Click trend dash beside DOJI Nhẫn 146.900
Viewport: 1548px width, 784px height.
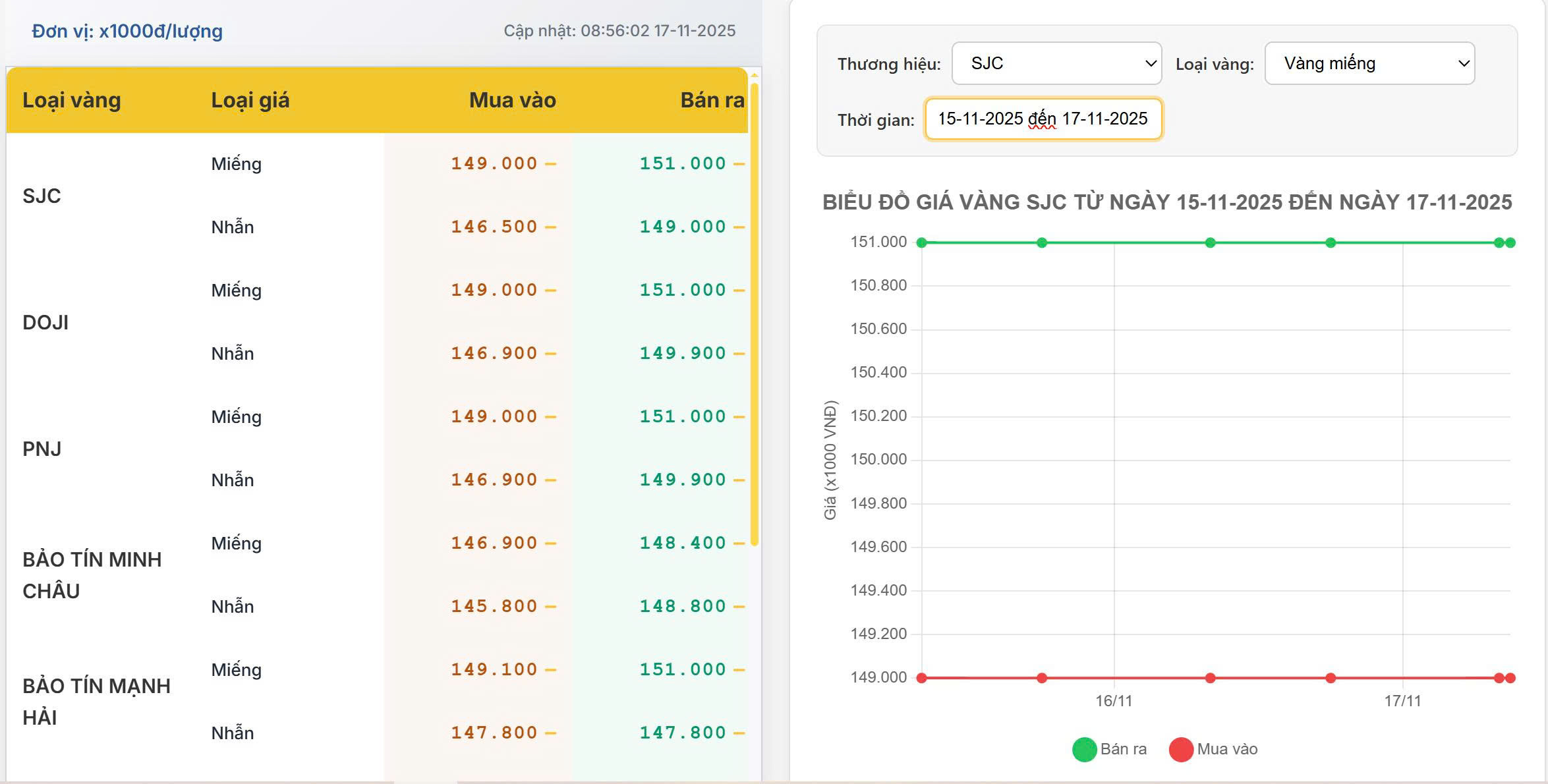coord(551,354)
